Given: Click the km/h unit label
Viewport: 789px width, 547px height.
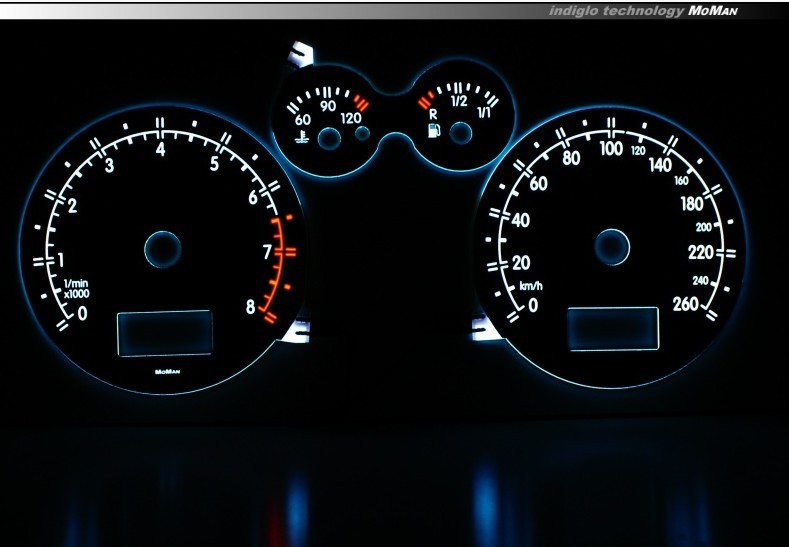Looking at the screenshot, I should coord(530,286).
